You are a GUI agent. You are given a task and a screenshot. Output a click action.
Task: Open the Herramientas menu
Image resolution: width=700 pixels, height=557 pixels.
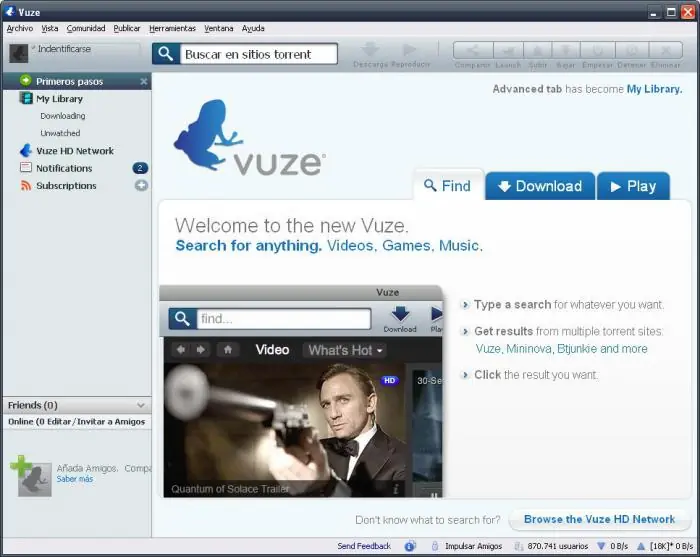[172, 28]
